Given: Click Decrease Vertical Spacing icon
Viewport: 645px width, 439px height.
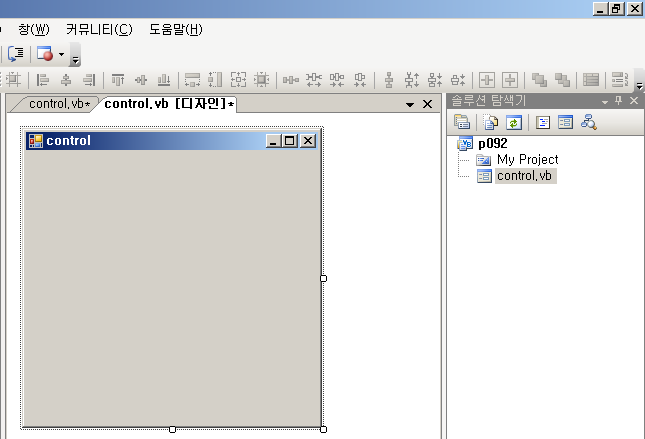Looking at the screenshot, I should pyautogui.click(x=435, y=79).
